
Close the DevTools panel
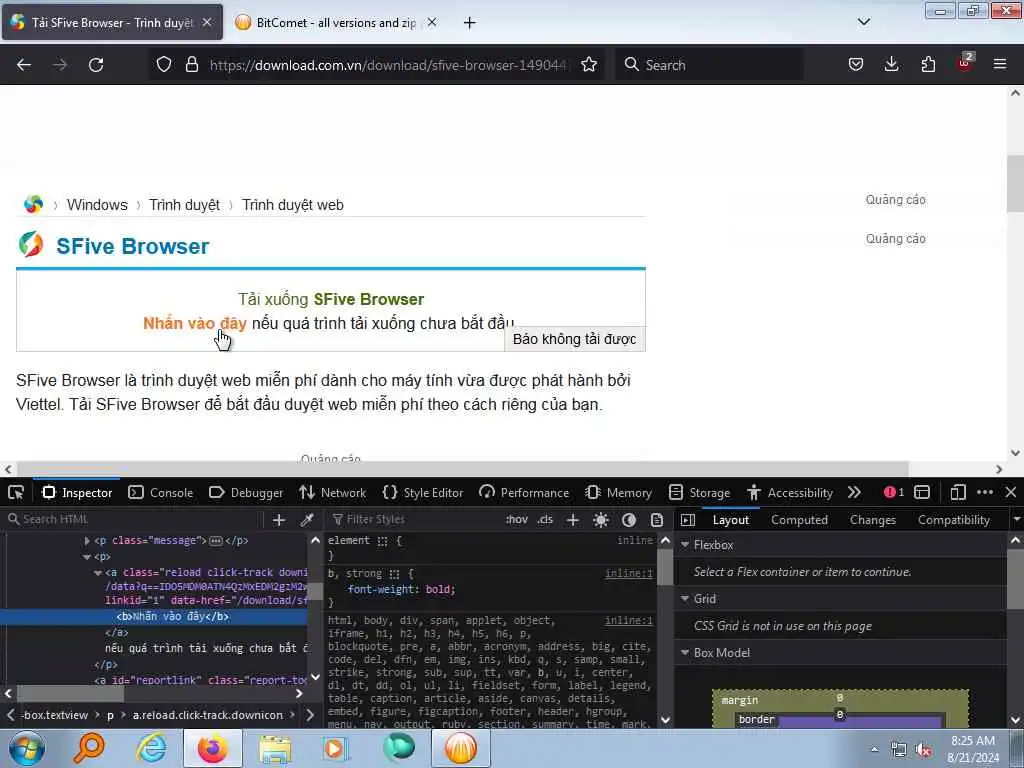(1010, 492)
